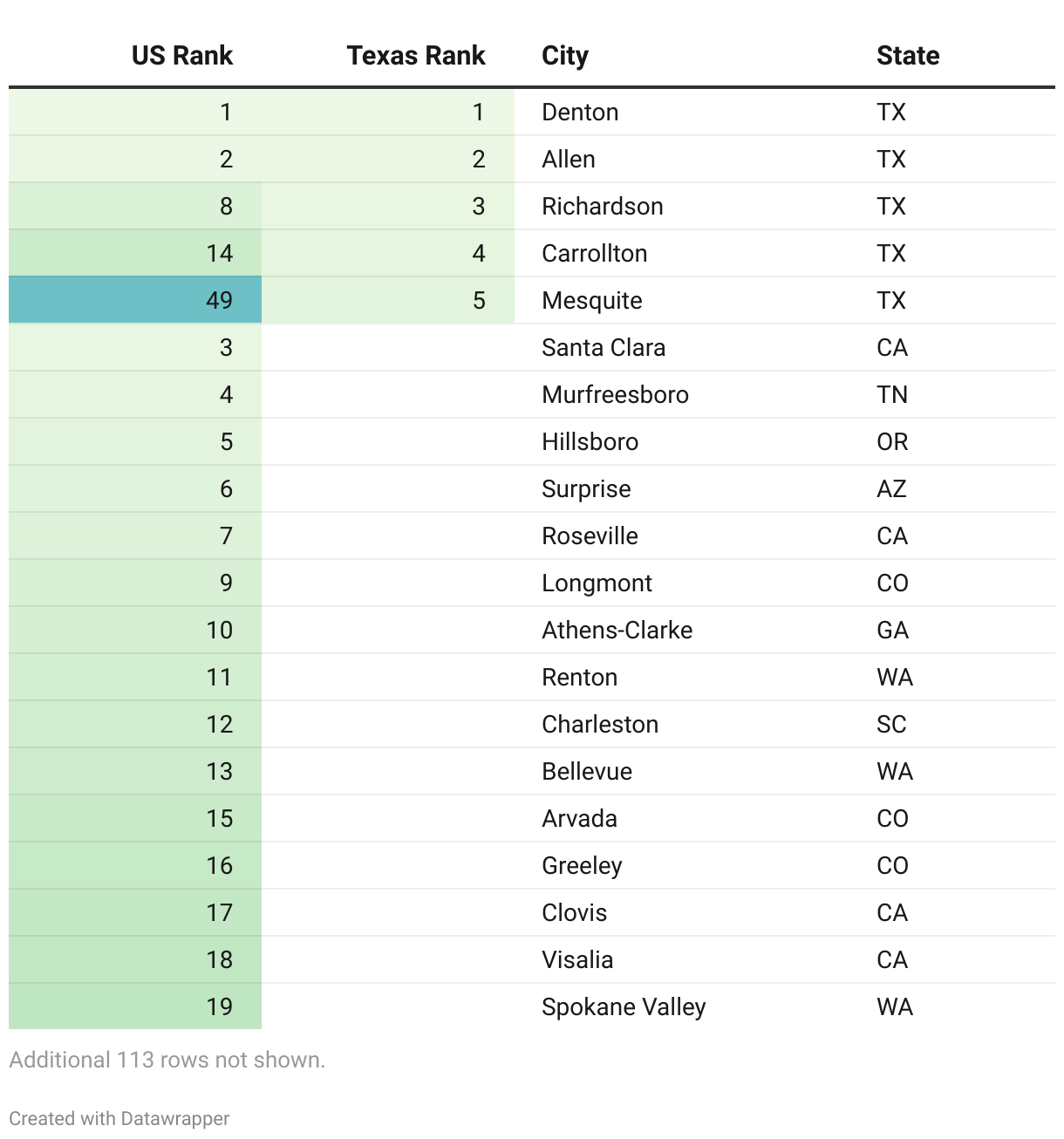Select the highlighted US rank 49 cell
This screenshot has height=1139, width=1064.
pyautogui.click(x=135, y=300)
